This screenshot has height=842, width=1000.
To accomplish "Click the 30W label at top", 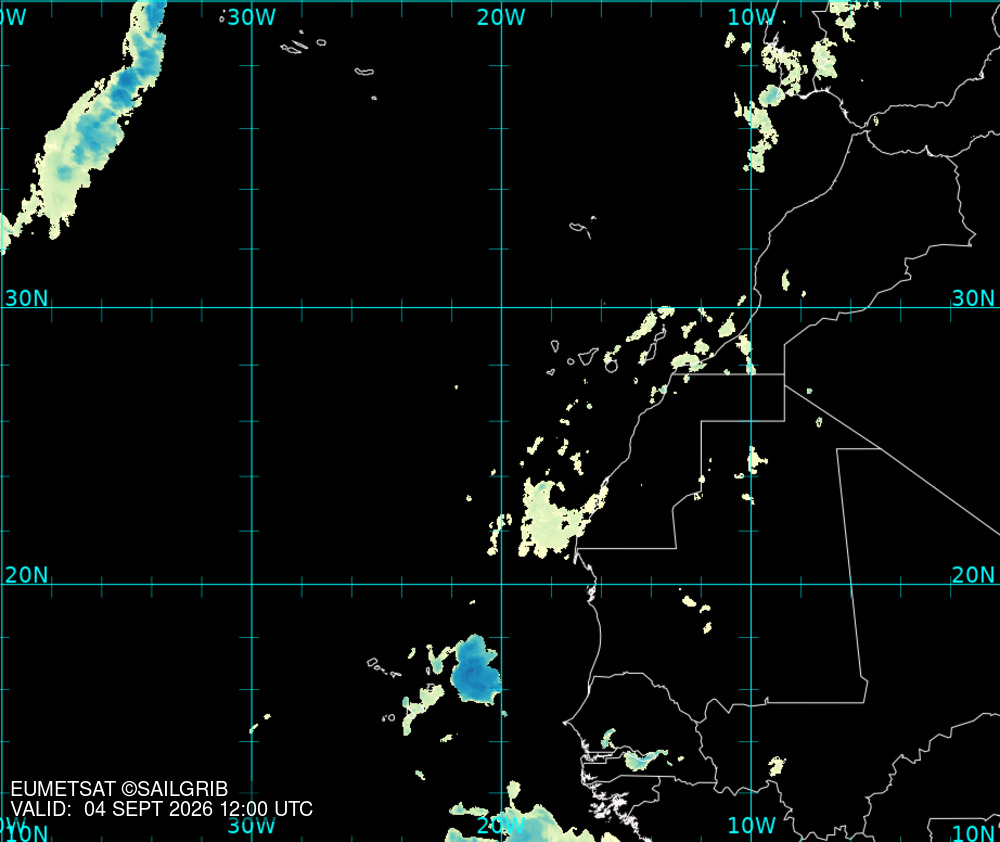I will [x=251, y=17].
